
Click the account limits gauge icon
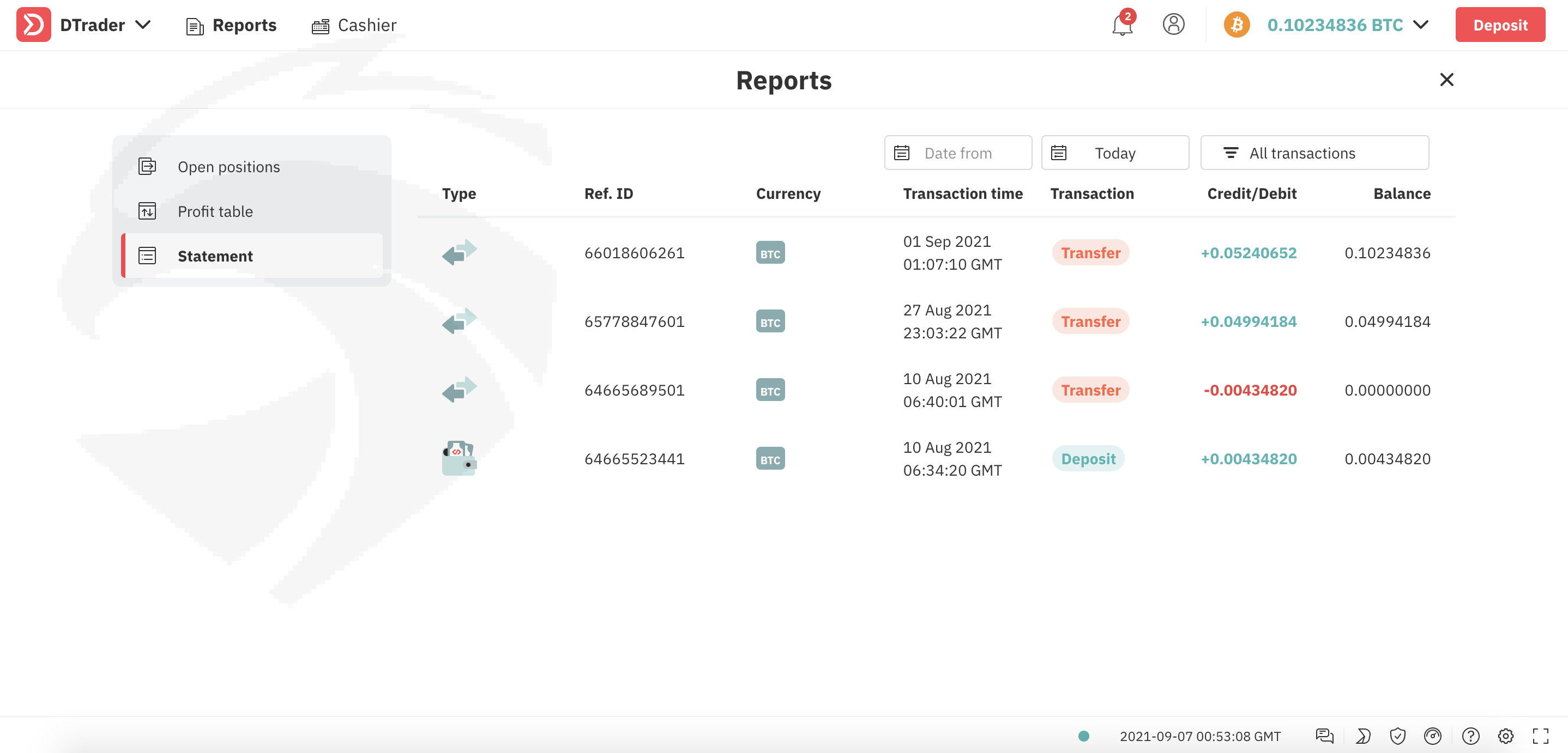pyautogui.click(x=1432, y=736)
